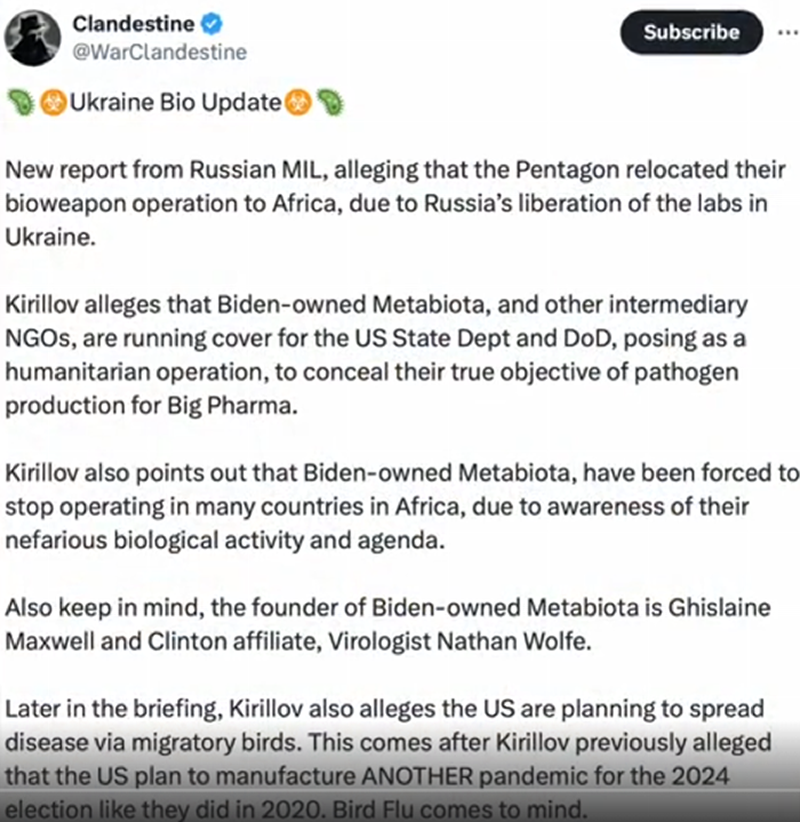Screen dimensions: 800x822
Task: Open the more options ellipsis menu
Action: [788, 33]
